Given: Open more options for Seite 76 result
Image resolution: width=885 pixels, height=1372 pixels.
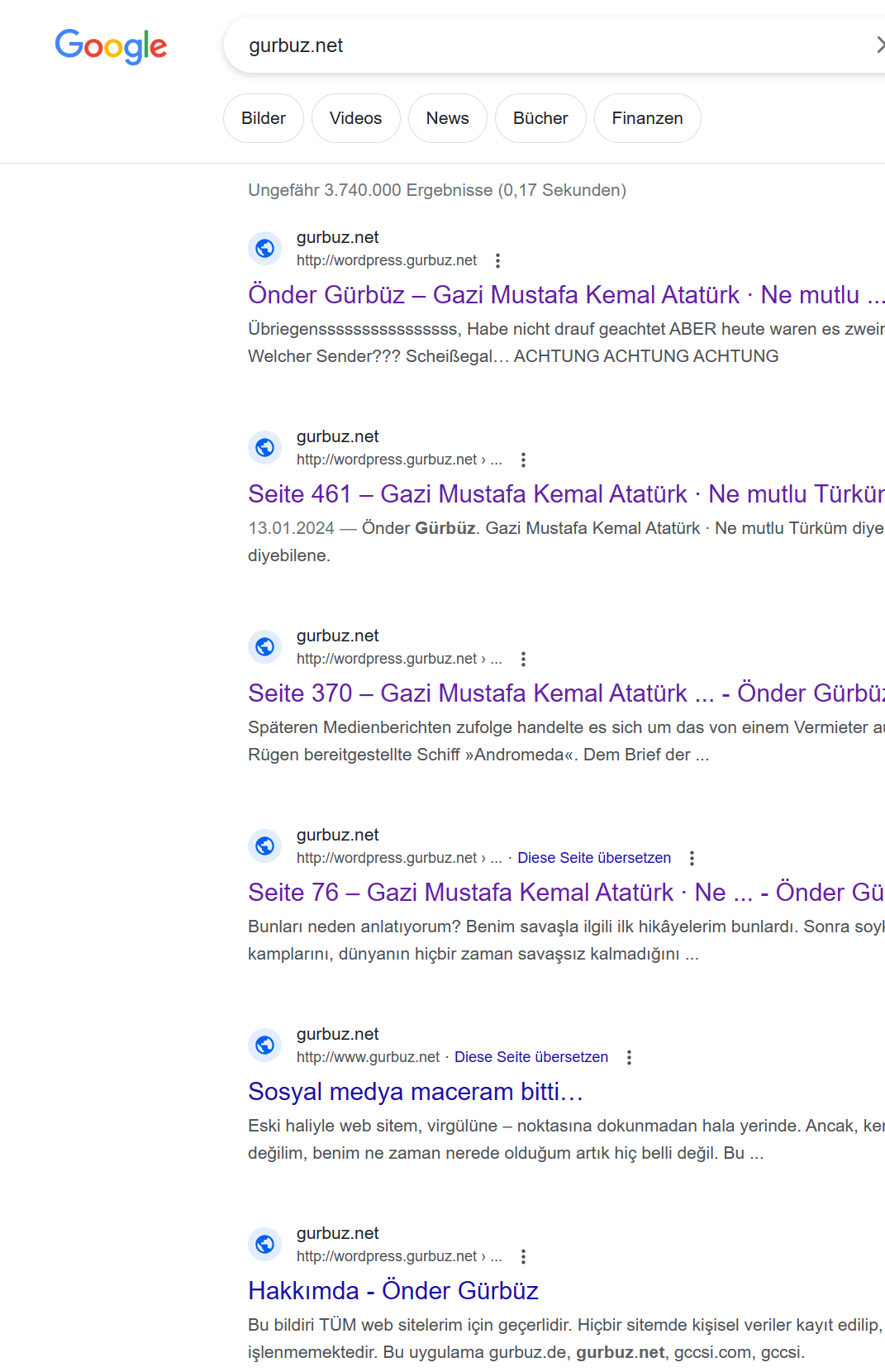Looking at the screenshot, I should click(x=692, y=859).
